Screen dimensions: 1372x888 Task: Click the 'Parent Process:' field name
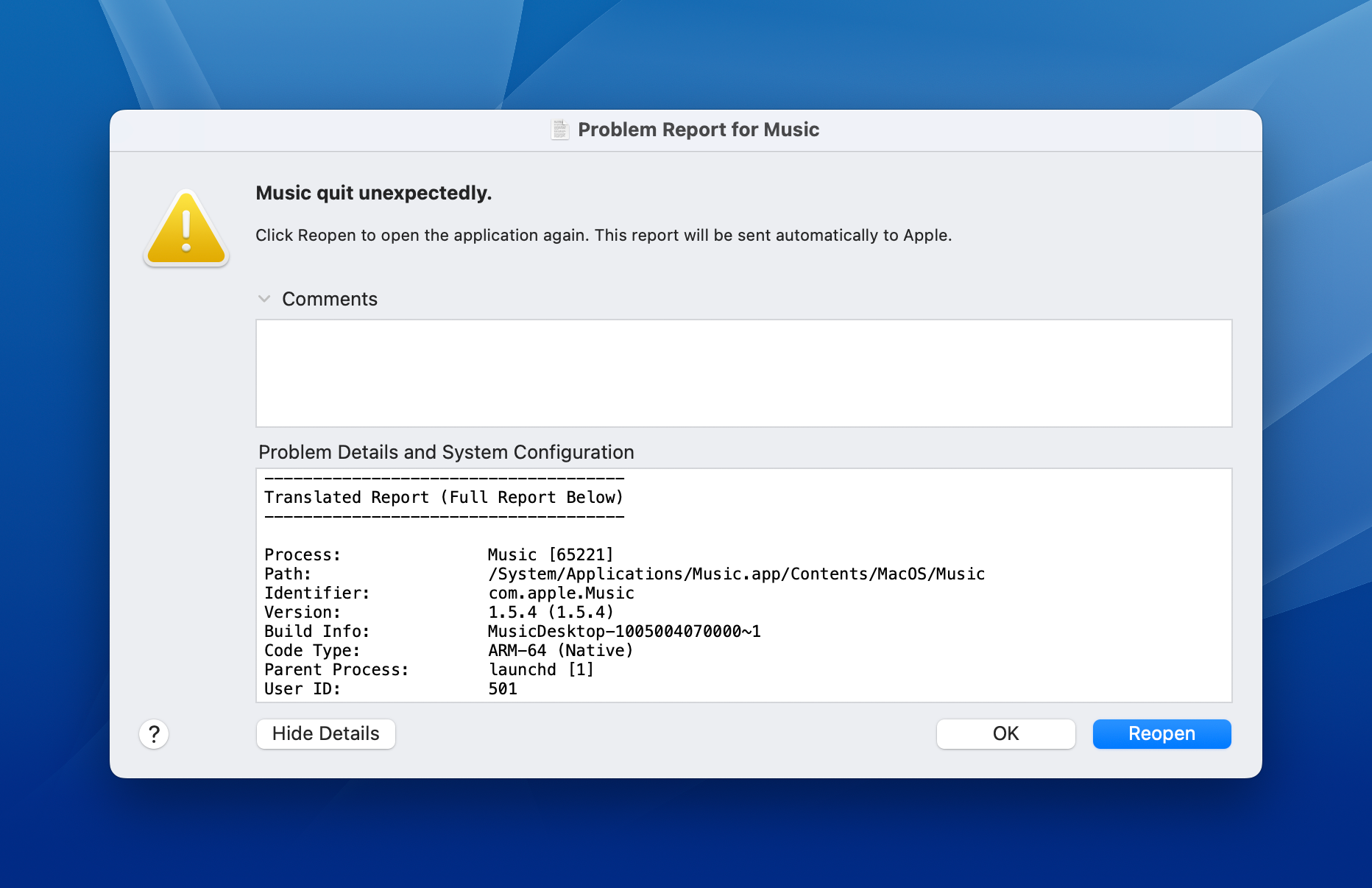[x=336, y=669]
